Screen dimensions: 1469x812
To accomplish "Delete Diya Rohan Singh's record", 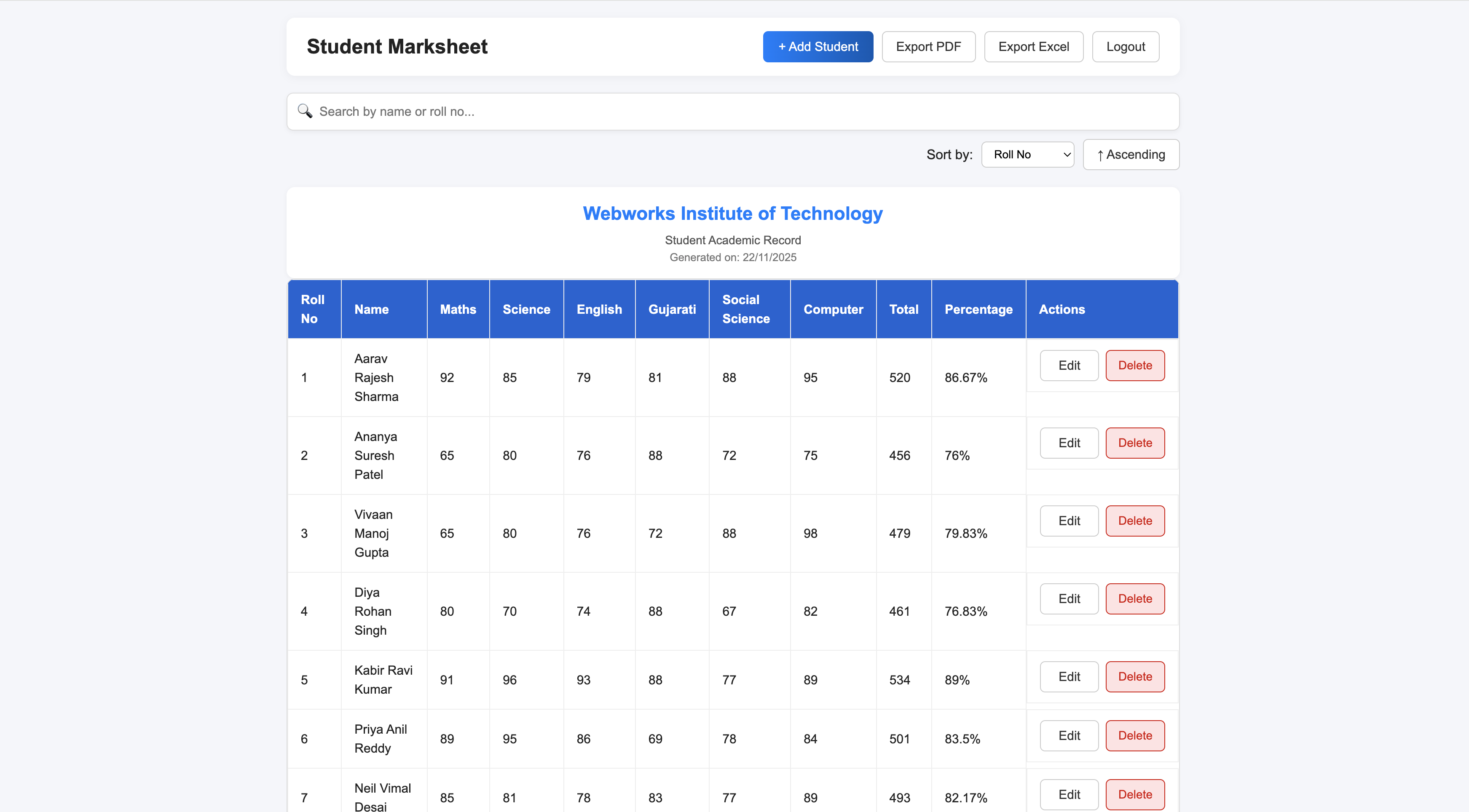I will (1135, 599).
